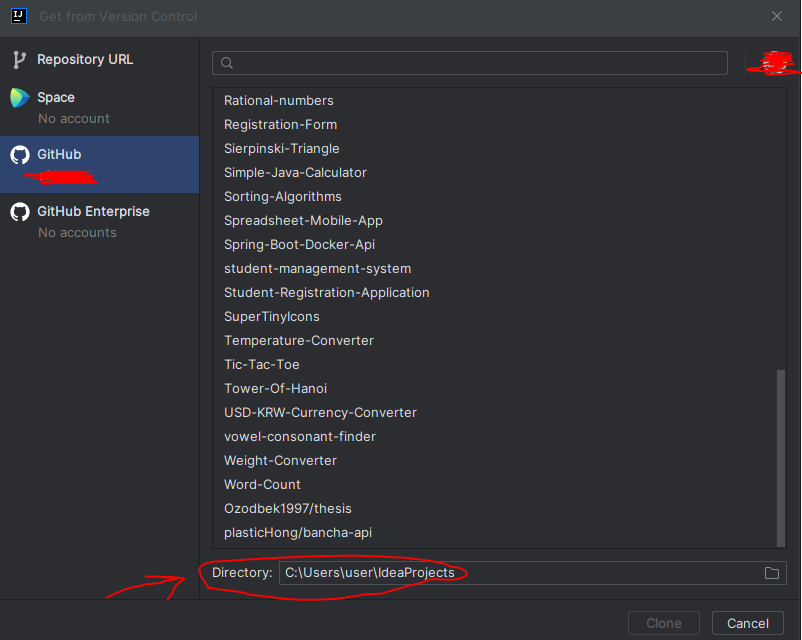Click the search magnifier icon
The height and width of the screenshot is (640, 802).
pos(227,63)
